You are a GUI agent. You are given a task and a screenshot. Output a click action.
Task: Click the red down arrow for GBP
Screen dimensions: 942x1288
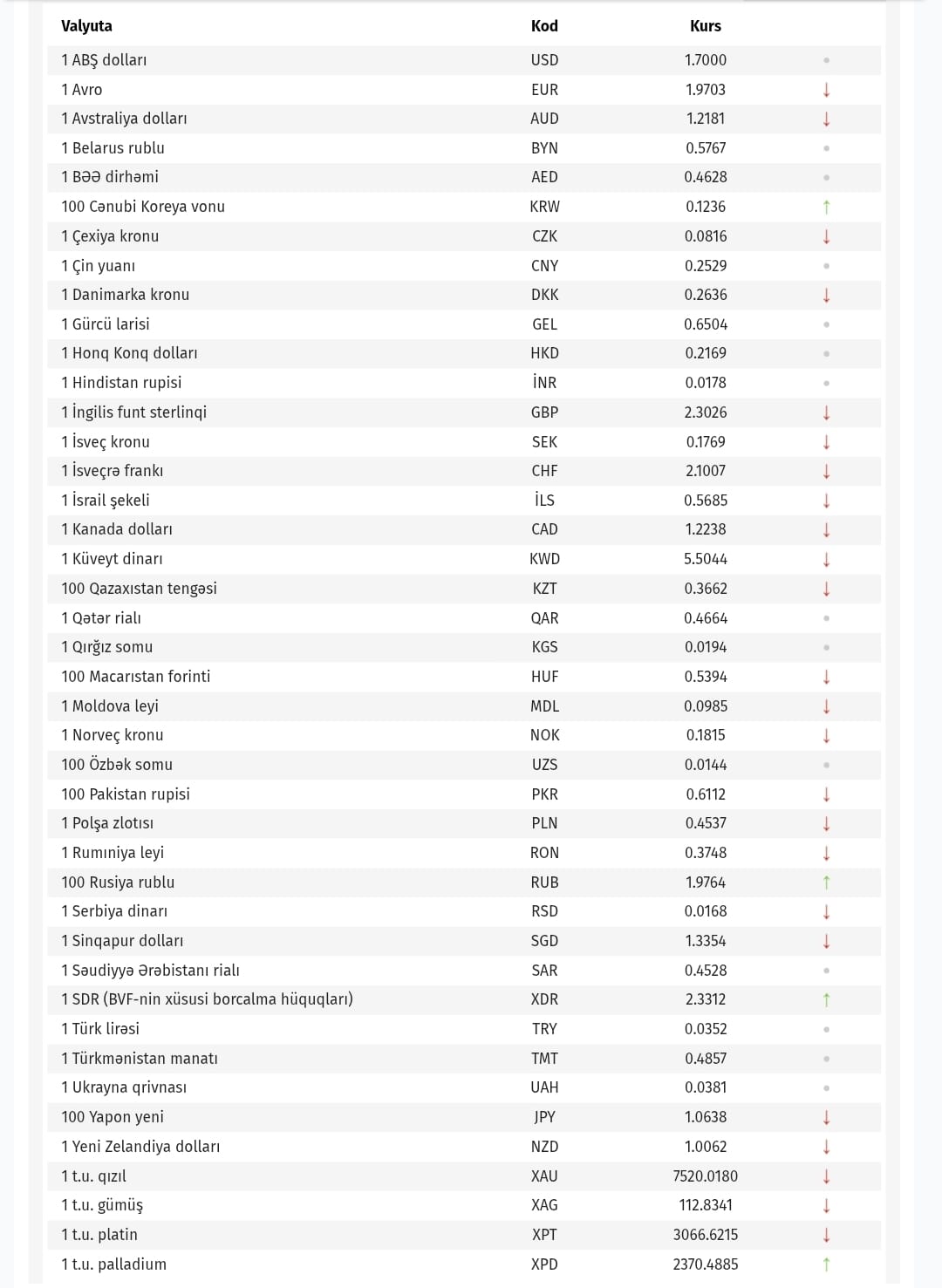(826, 412)
